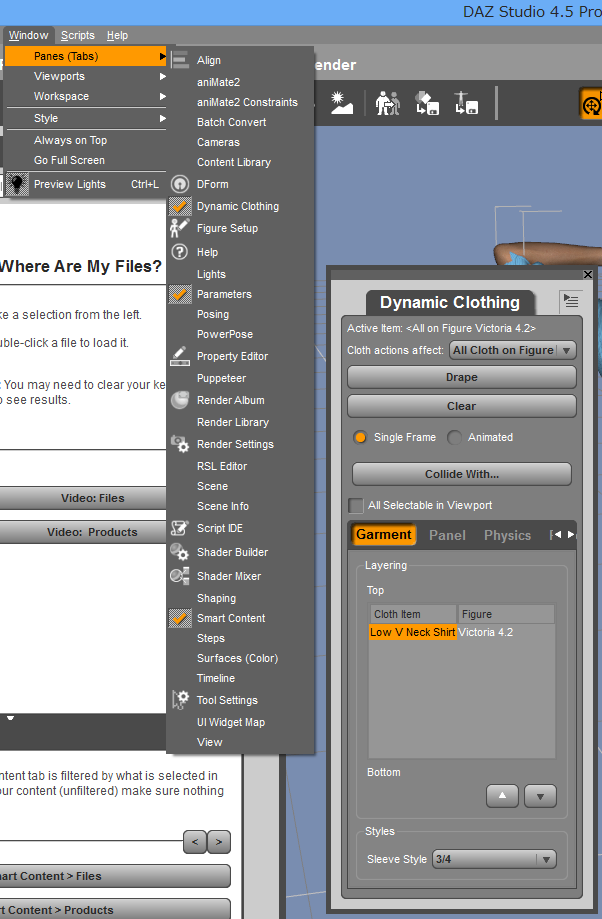602x919 pixels.
Task: Click the Preview Lights bulb icon
Action: click(x=18, y=184)
